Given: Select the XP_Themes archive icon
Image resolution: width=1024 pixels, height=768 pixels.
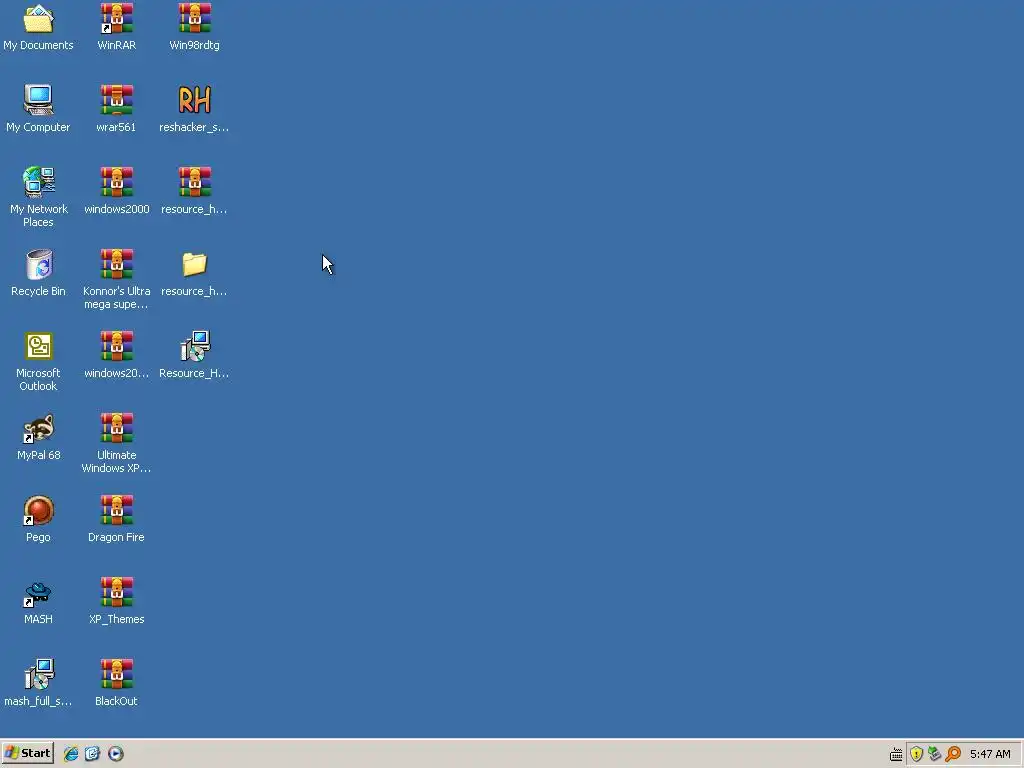Looking at the screenshot, I should (116, 592).
